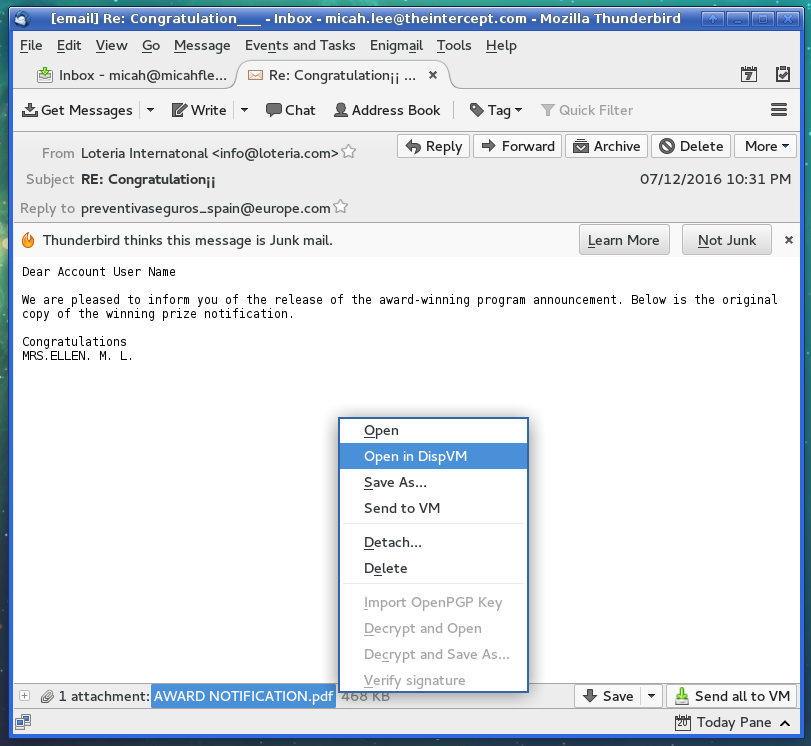Image resolution: width=811 pixels, height=746 pixels.
Task: Click the message date 07/12/2016 10:31 PM
Action: (715, 179)
